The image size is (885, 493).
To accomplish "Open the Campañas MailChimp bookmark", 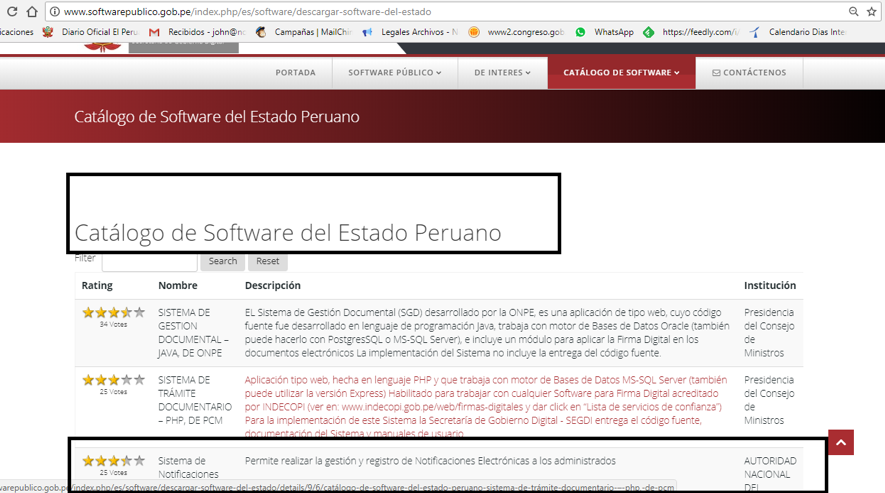I will tap(303, 32).
